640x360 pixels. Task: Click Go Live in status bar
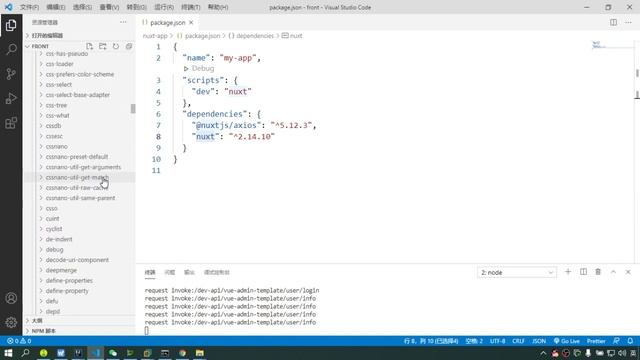tap(567, 341)
